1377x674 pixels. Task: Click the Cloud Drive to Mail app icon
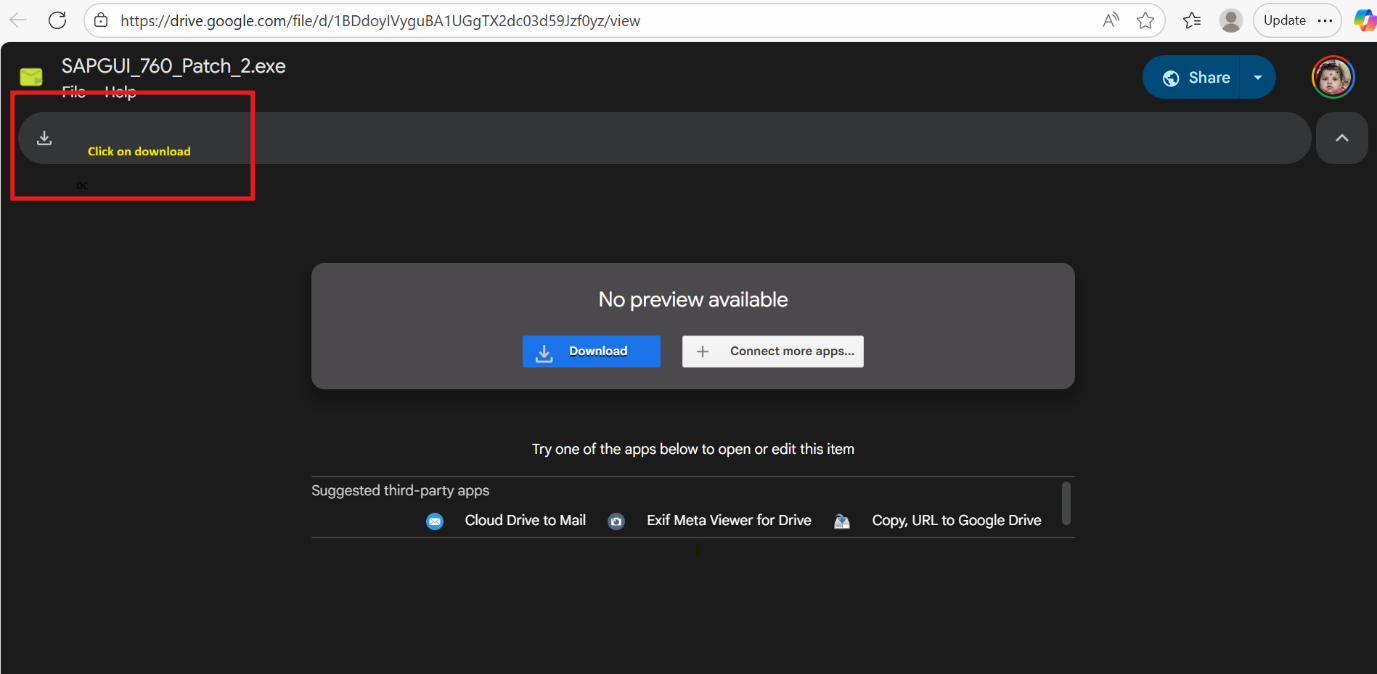pos(435,521)
